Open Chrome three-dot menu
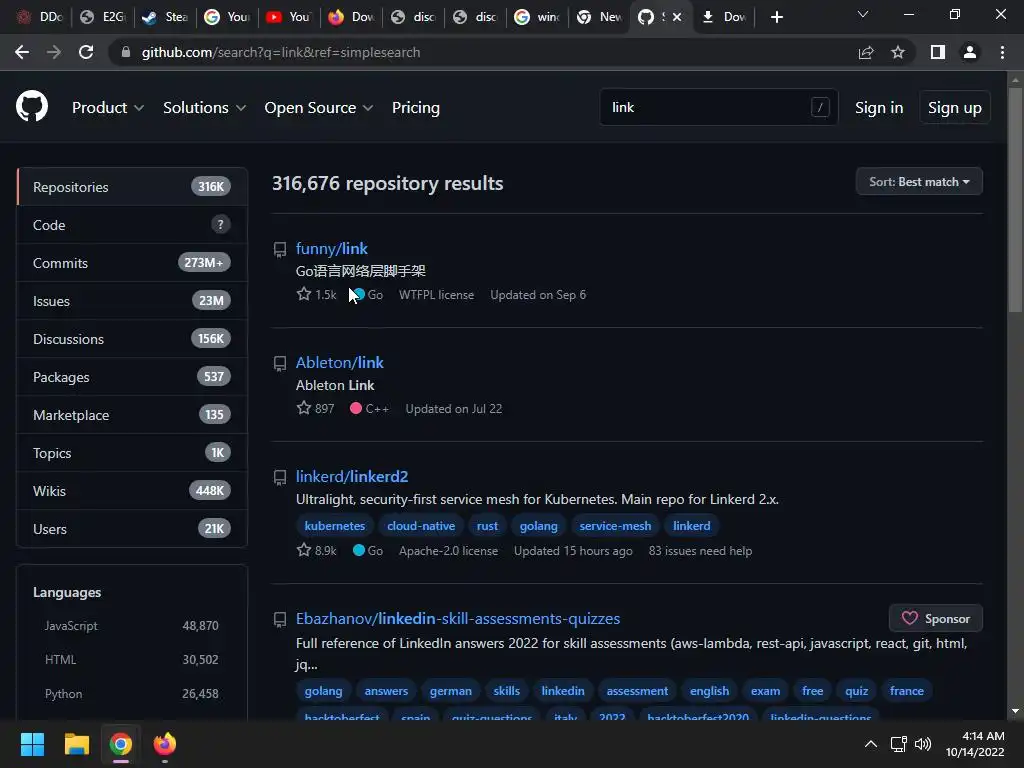The width and height of the screenshot is (1024, 768). [x=1002, y=52]
